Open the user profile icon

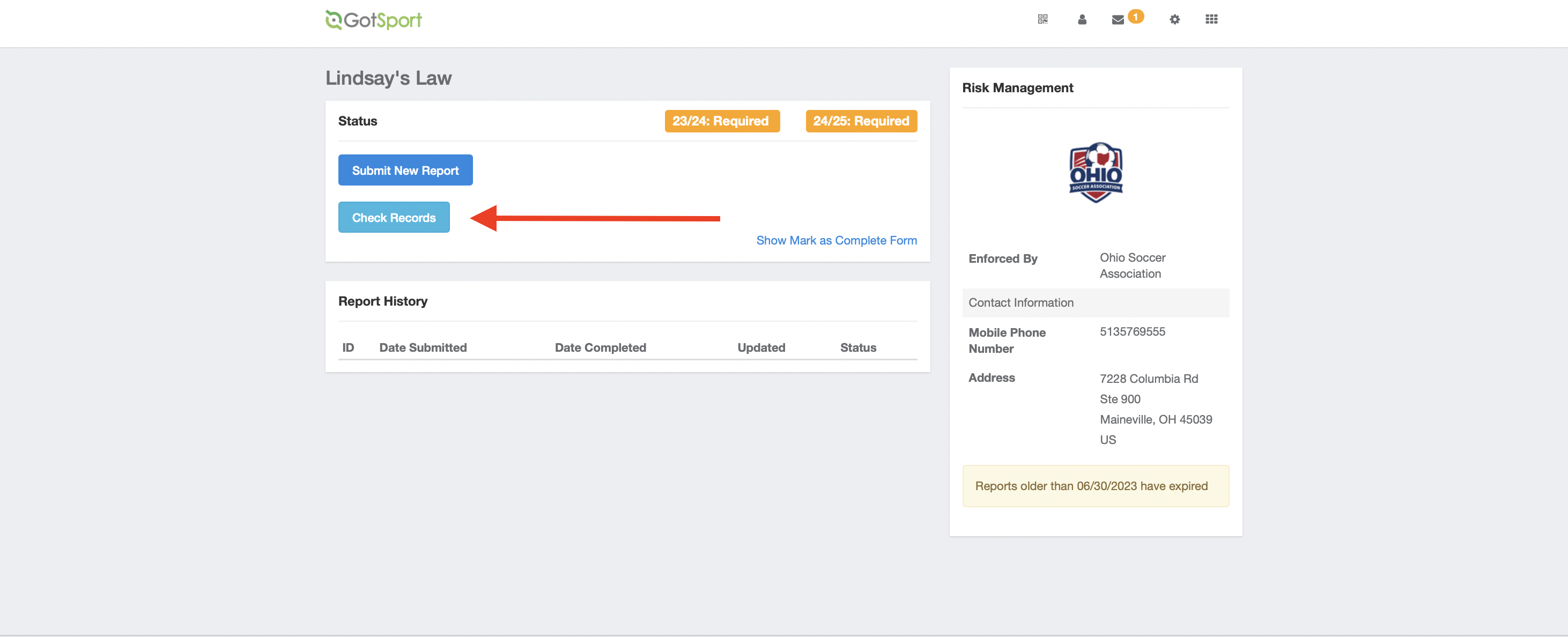coord(1082,19)
